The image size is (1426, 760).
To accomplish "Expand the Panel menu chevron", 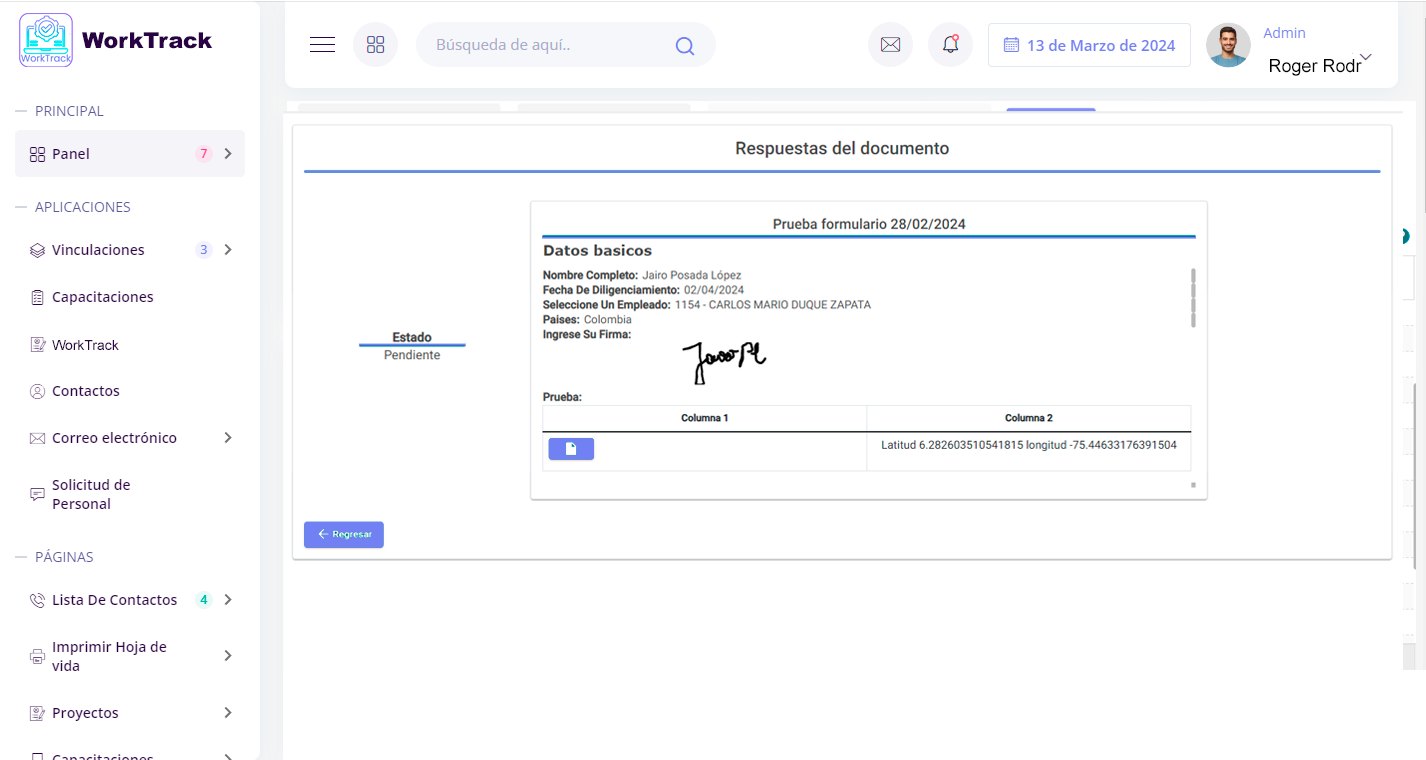I will (x=228, y=154).
